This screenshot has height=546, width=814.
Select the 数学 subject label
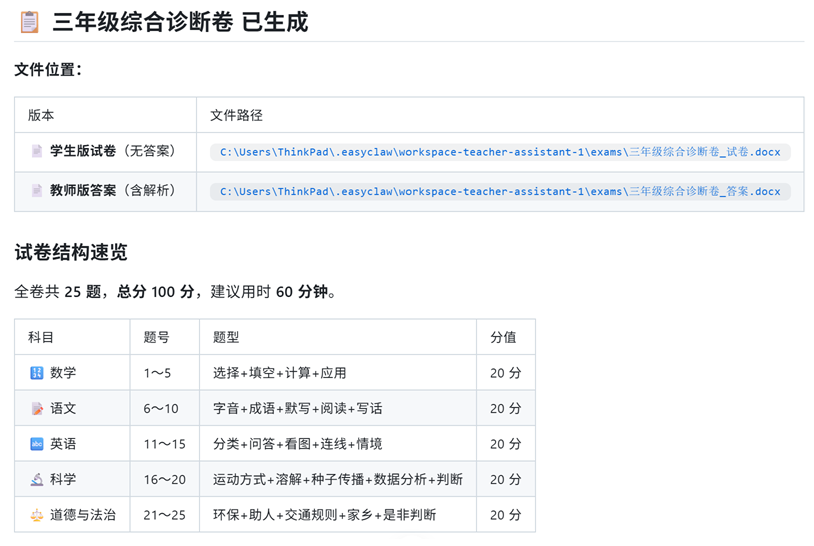point(63,373)
